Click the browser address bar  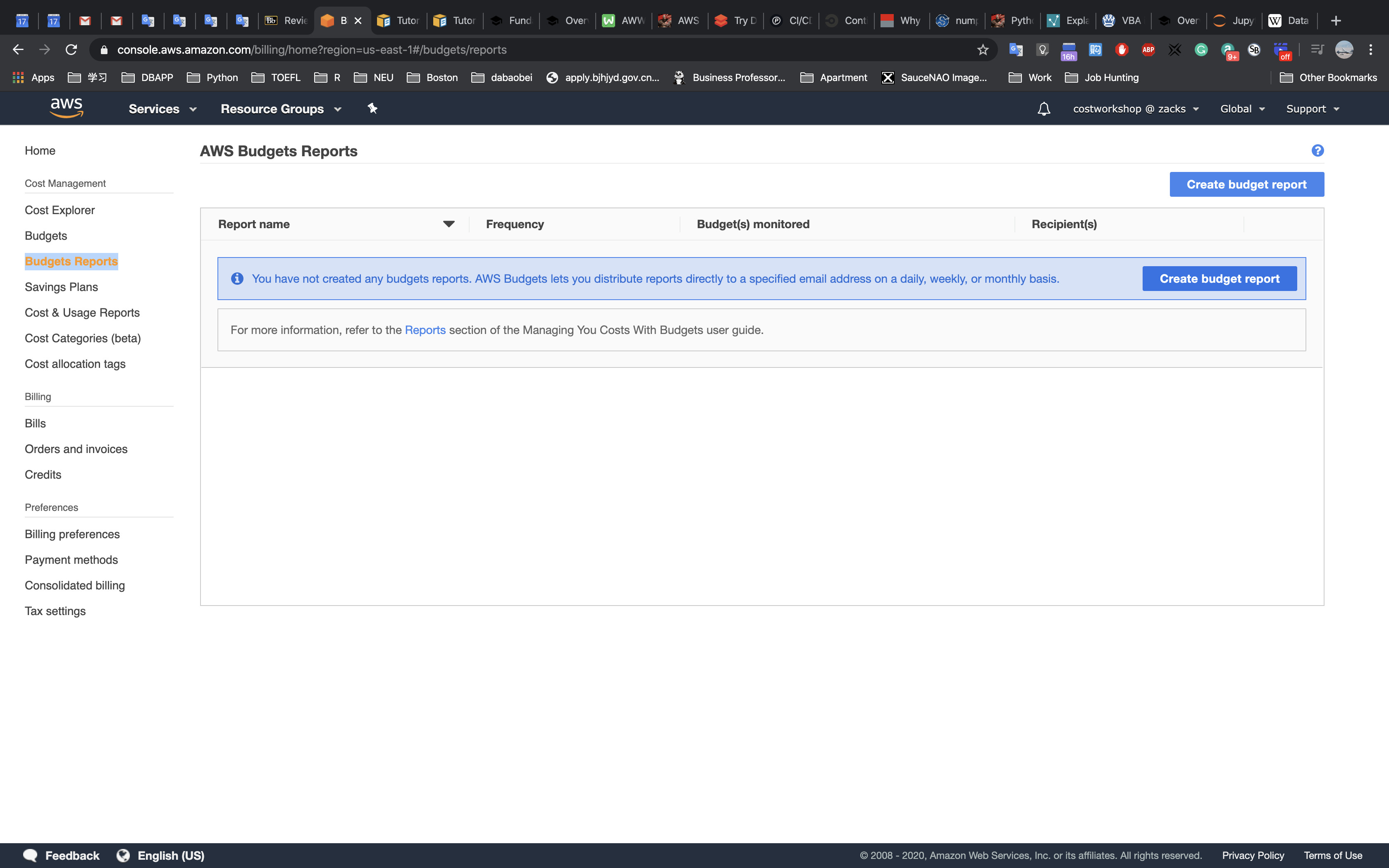tap(517, 50)
